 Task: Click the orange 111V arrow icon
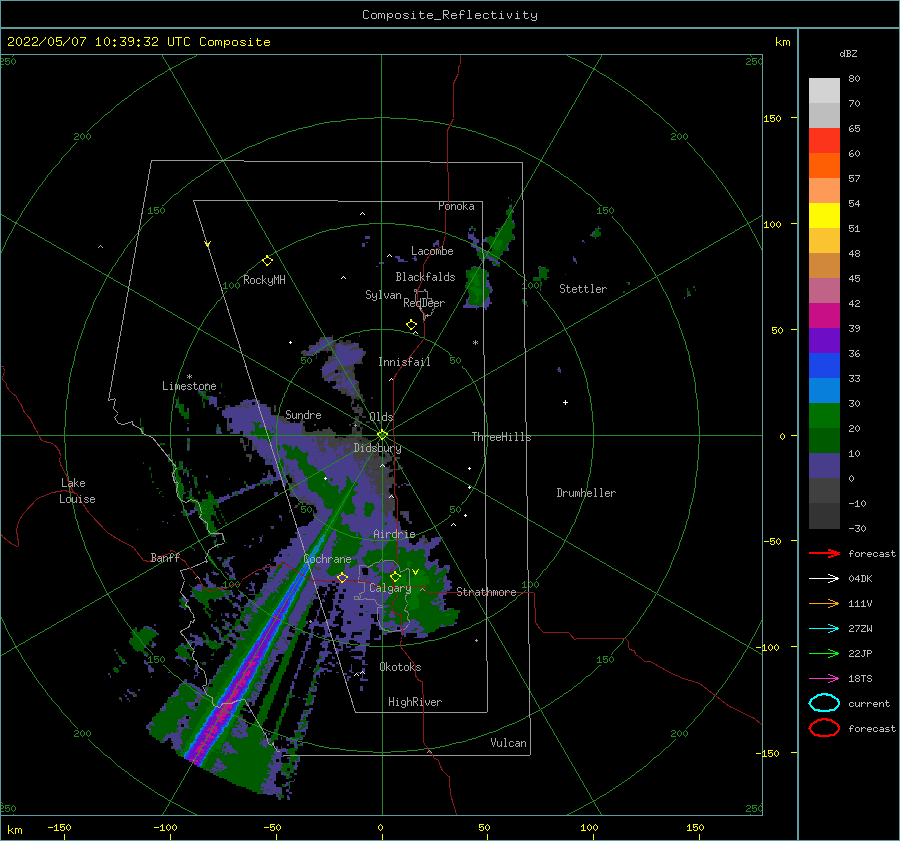coord(824,603)
